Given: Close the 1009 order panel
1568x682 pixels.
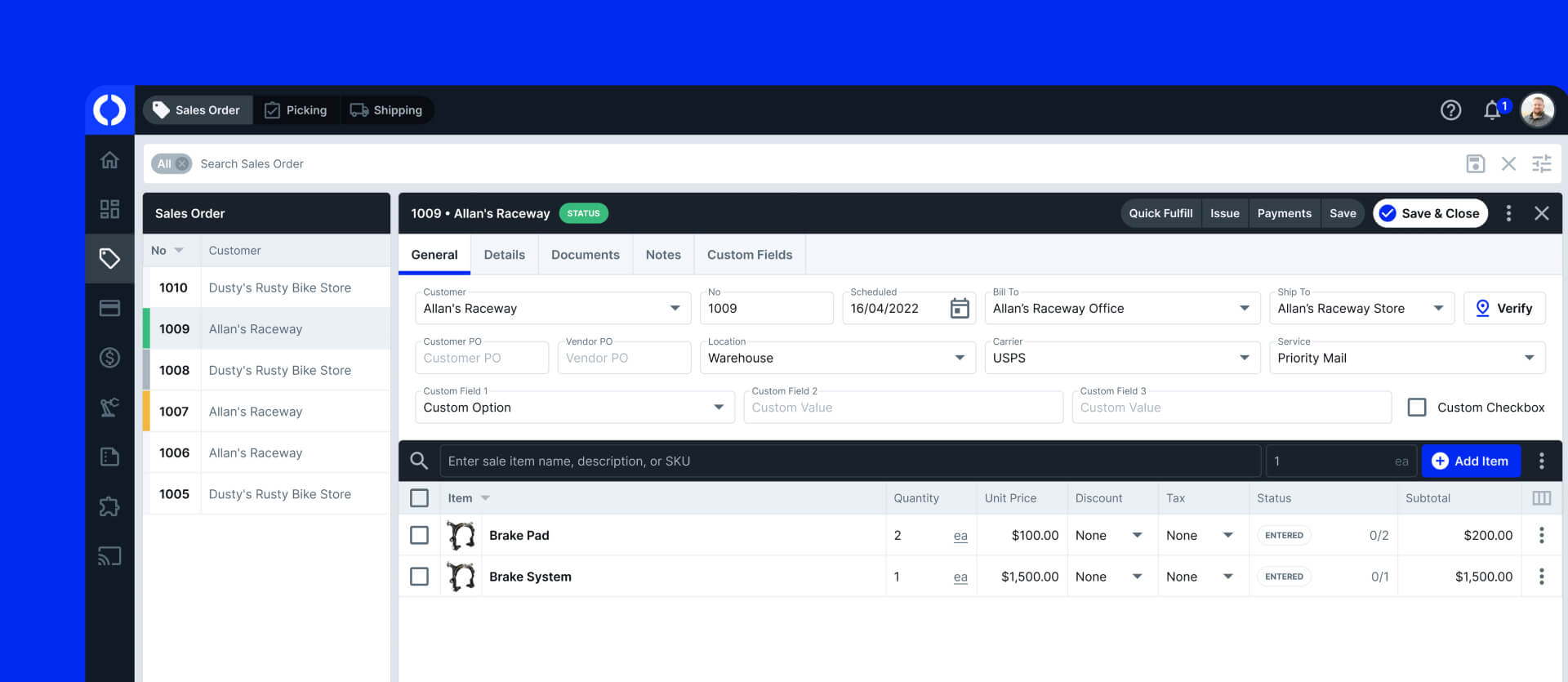Looking at the screenshot, I should coord(1542,213).
